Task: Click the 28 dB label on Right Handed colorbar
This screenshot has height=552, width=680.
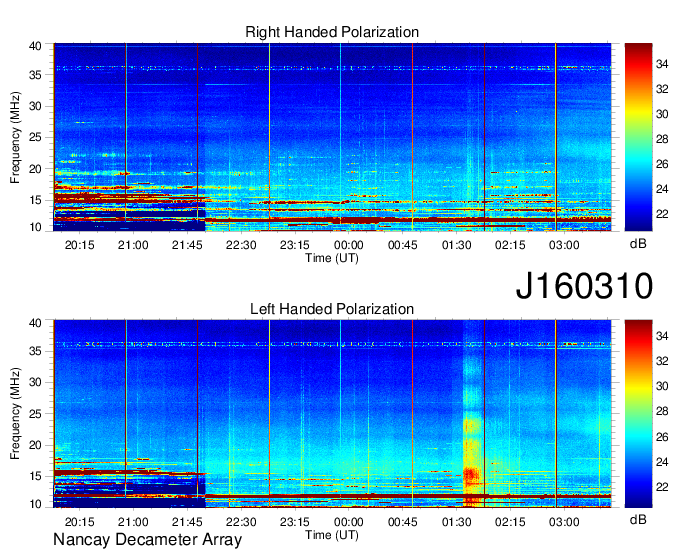Action: tap(662, 139)
